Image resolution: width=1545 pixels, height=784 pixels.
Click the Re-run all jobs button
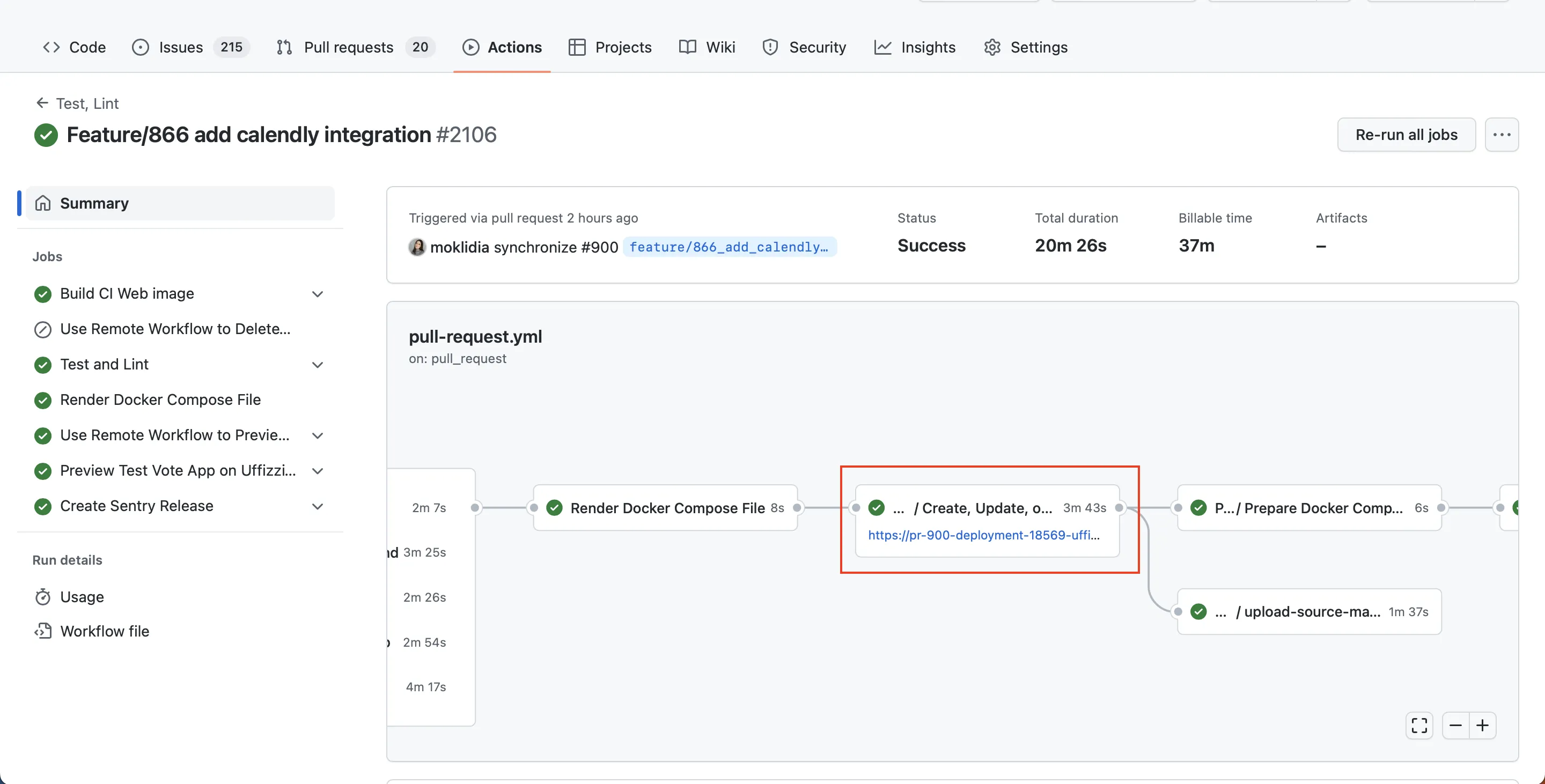tap(1406, 134)
